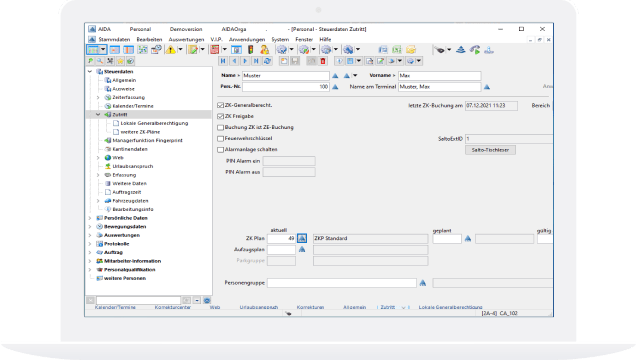
Task: Click the yellow star favorites icon
Action: [120, 61]
